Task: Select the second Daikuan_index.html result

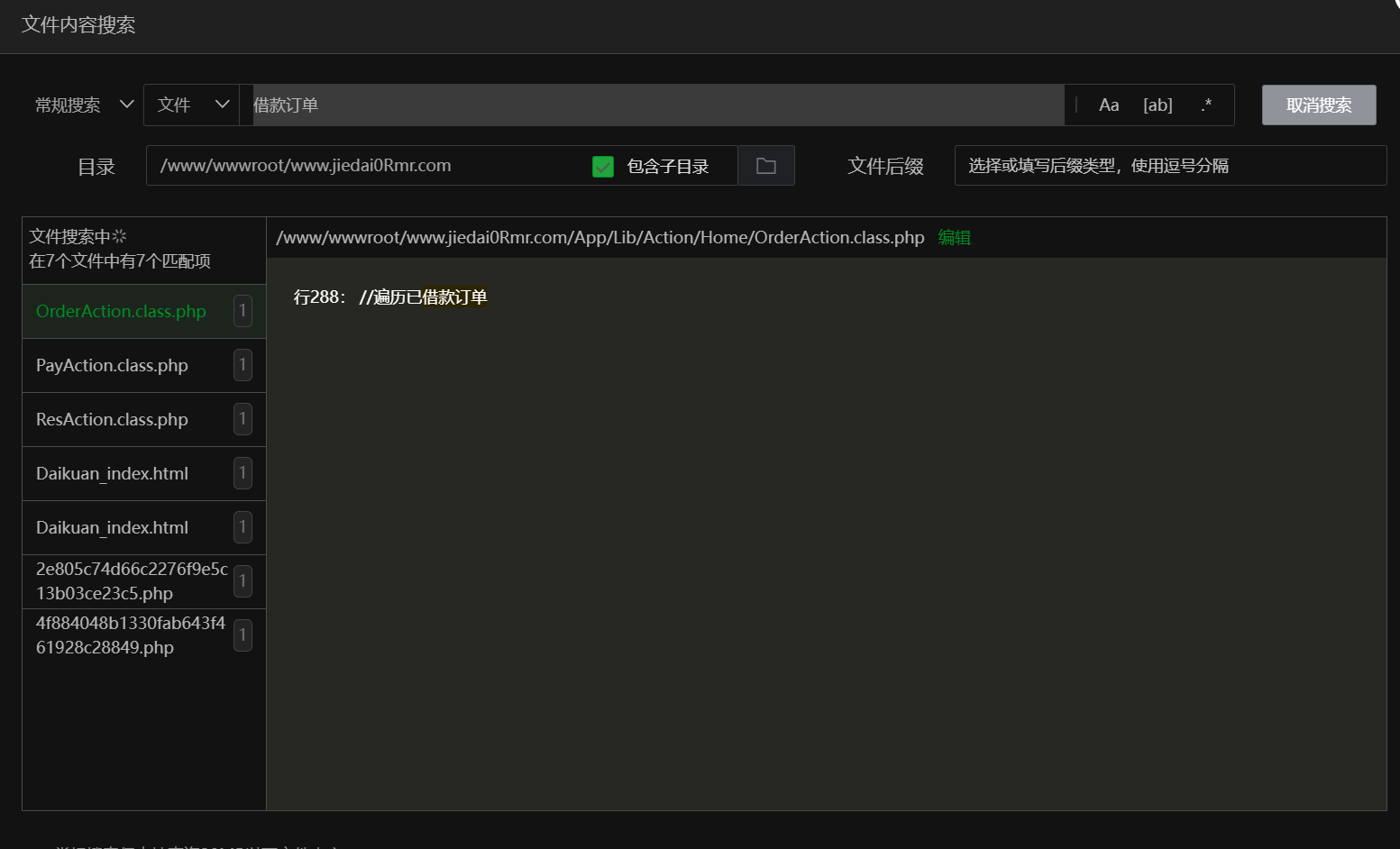Action: coord(113,528)
